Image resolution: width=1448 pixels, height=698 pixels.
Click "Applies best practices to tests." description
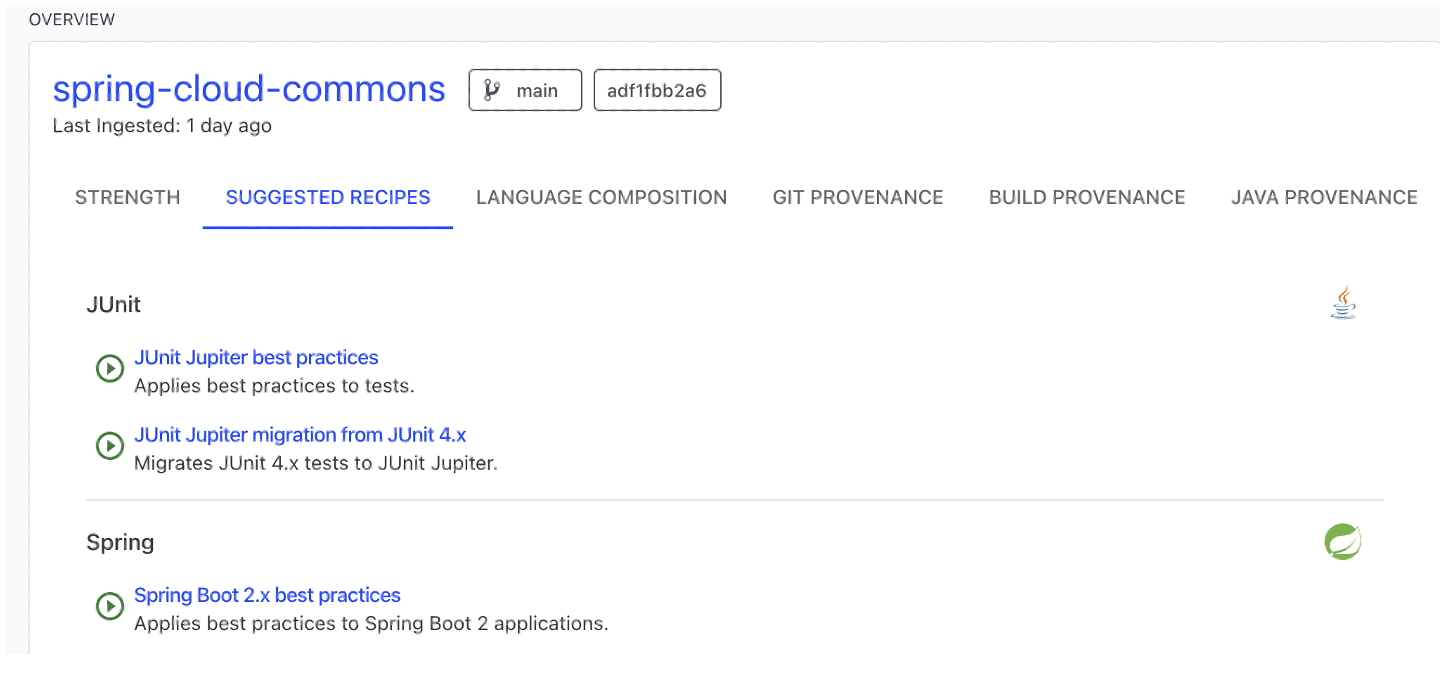[274, 385]
